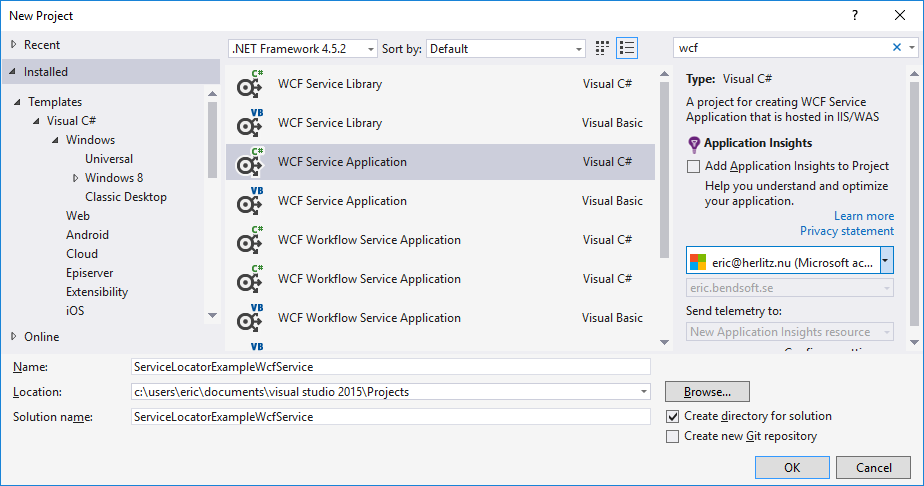The width and height of the screenshot is (924, 486).
Task: Uncheck Create directory for solution
Action: [673, 416]
